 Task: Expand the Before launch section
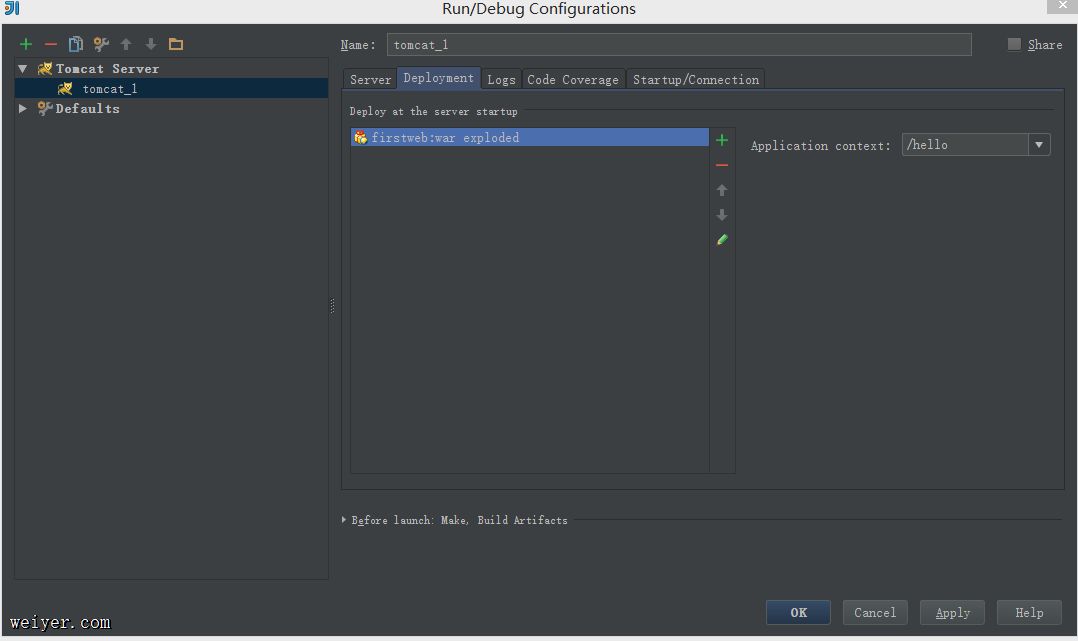pyautogui.click(x=345, y=520)
